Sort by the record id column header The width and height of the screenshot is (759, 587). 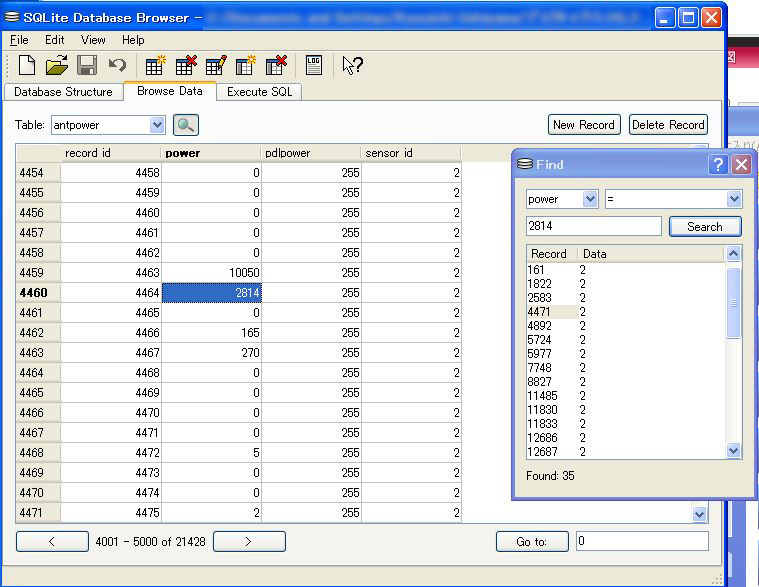(111, 153)
